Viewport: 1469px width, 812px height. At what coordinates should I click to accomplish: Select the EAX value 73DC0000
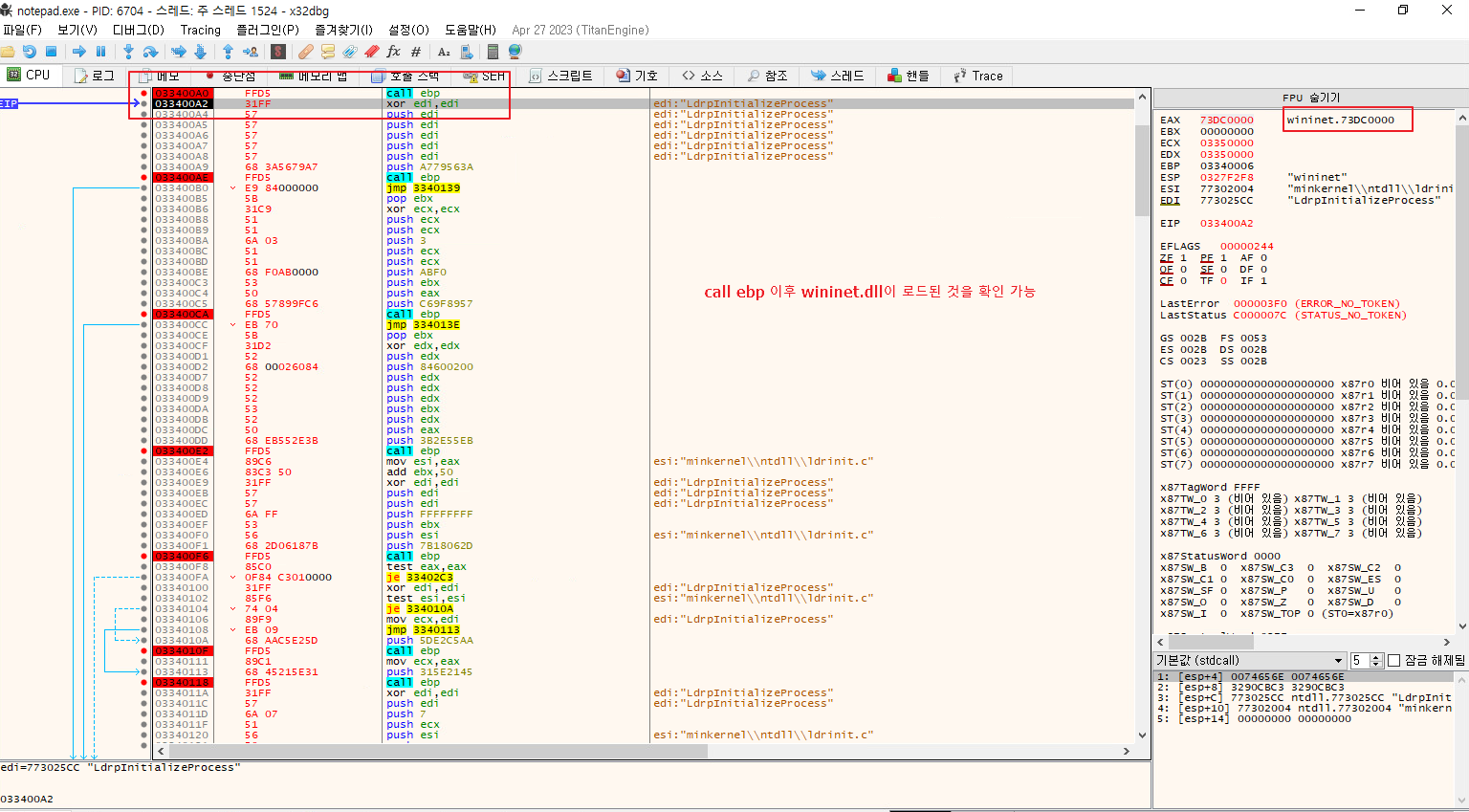[1226, 121]
